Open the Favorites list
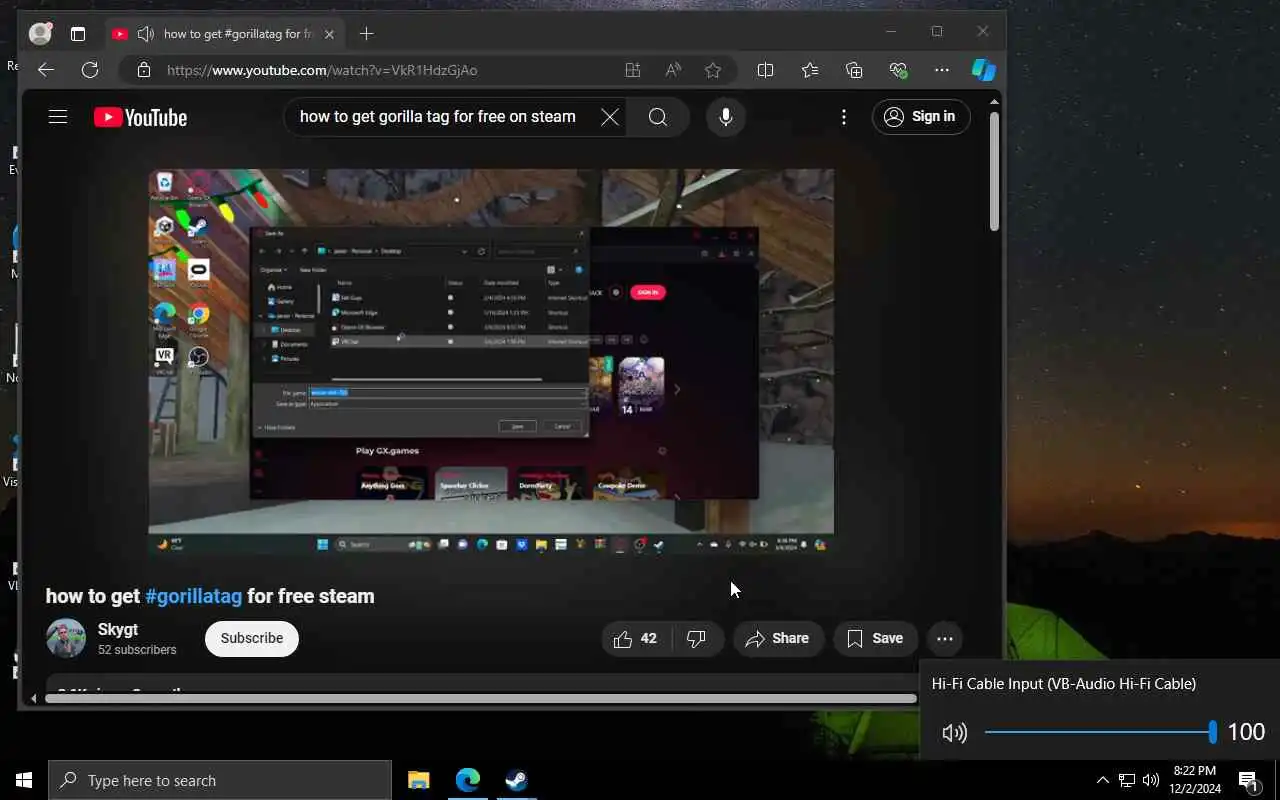1280x800 pixels. (810, 70)
